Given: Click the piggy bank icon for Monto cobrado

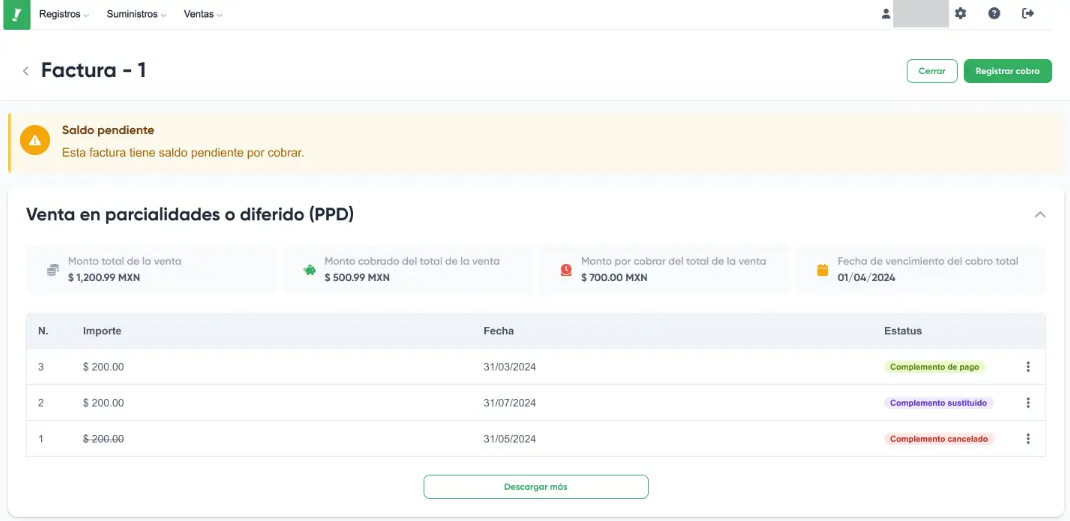Looking at the screenshot, I should click(310, 270).
